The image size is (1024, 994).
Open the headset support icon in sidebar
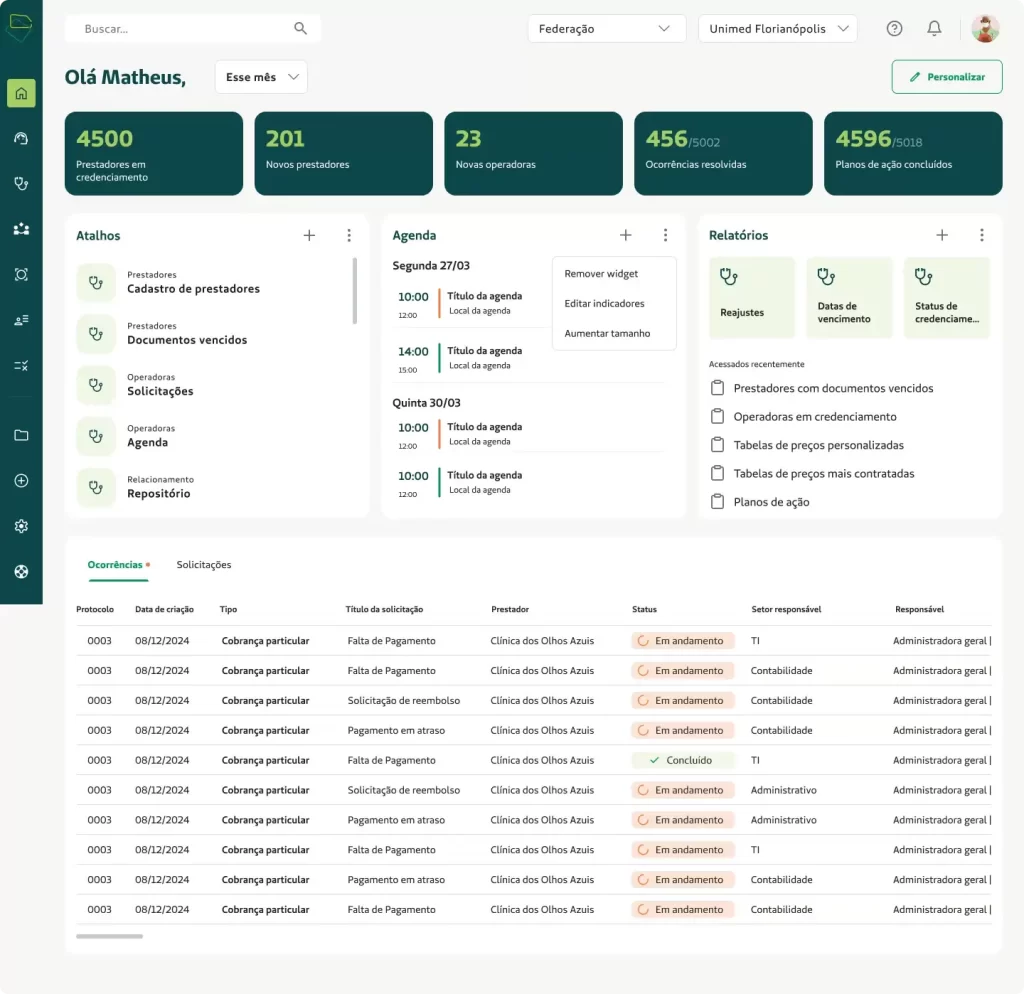click(x=20, y=138)
